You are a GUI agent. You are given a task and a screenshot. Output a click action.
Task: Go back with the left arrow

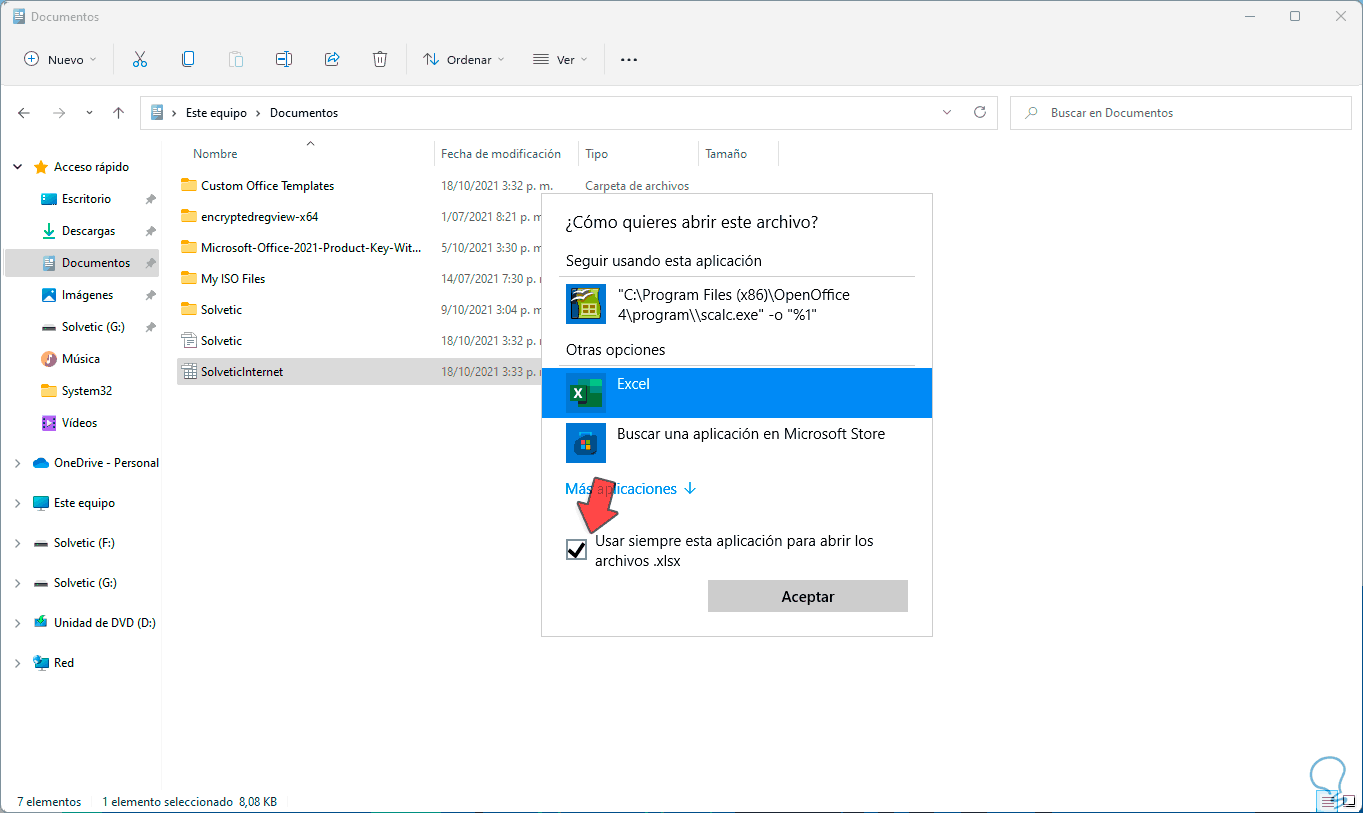tap(24, 113)
